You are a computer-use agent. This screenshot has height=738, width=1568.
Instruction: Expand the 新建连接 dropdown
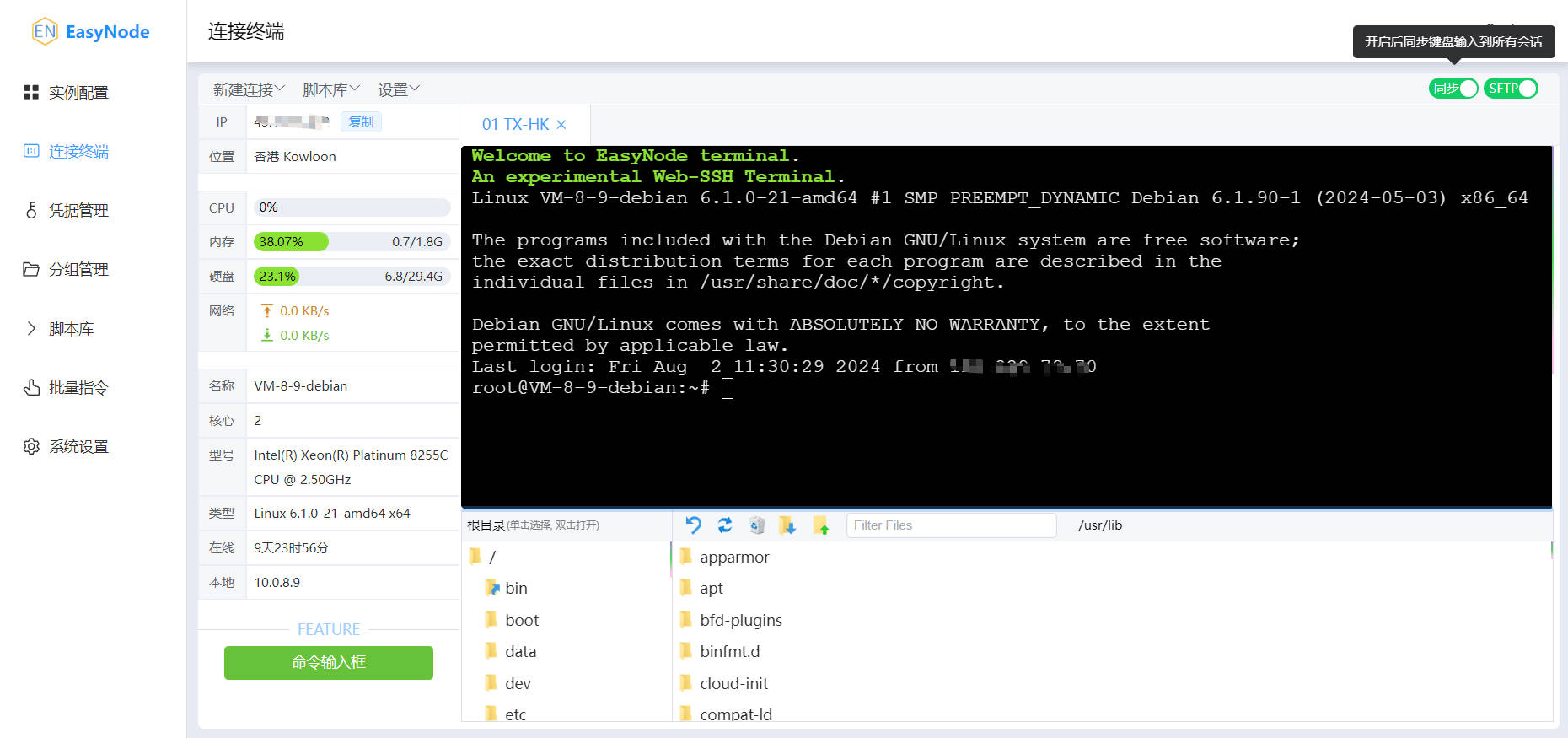(249, 89)
